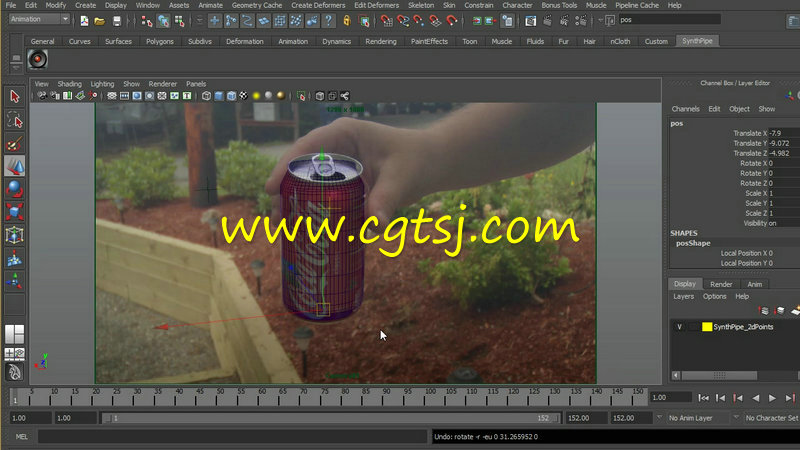
Task: Select the Universal Manipulator tool
Action: (x=14, y=235)
